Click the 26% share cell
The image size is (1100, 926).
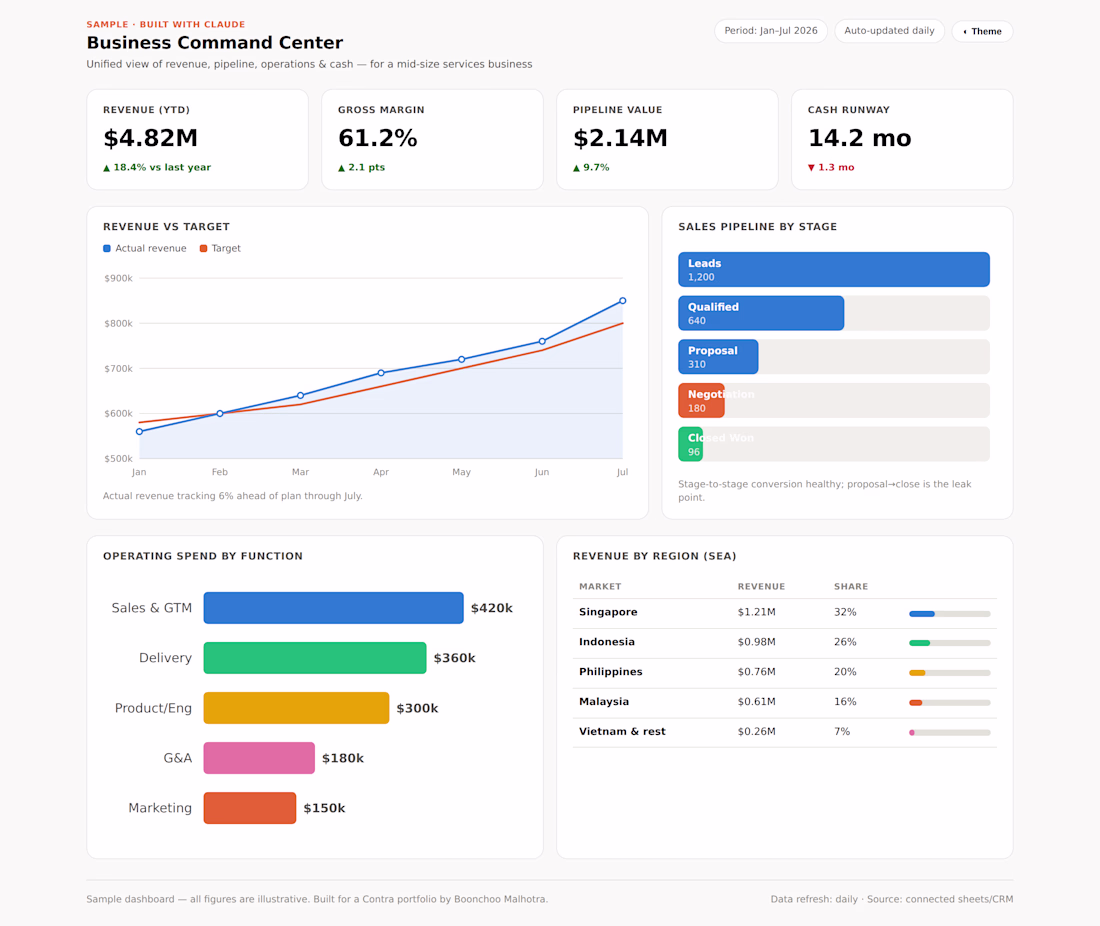(x=845, y=642)
